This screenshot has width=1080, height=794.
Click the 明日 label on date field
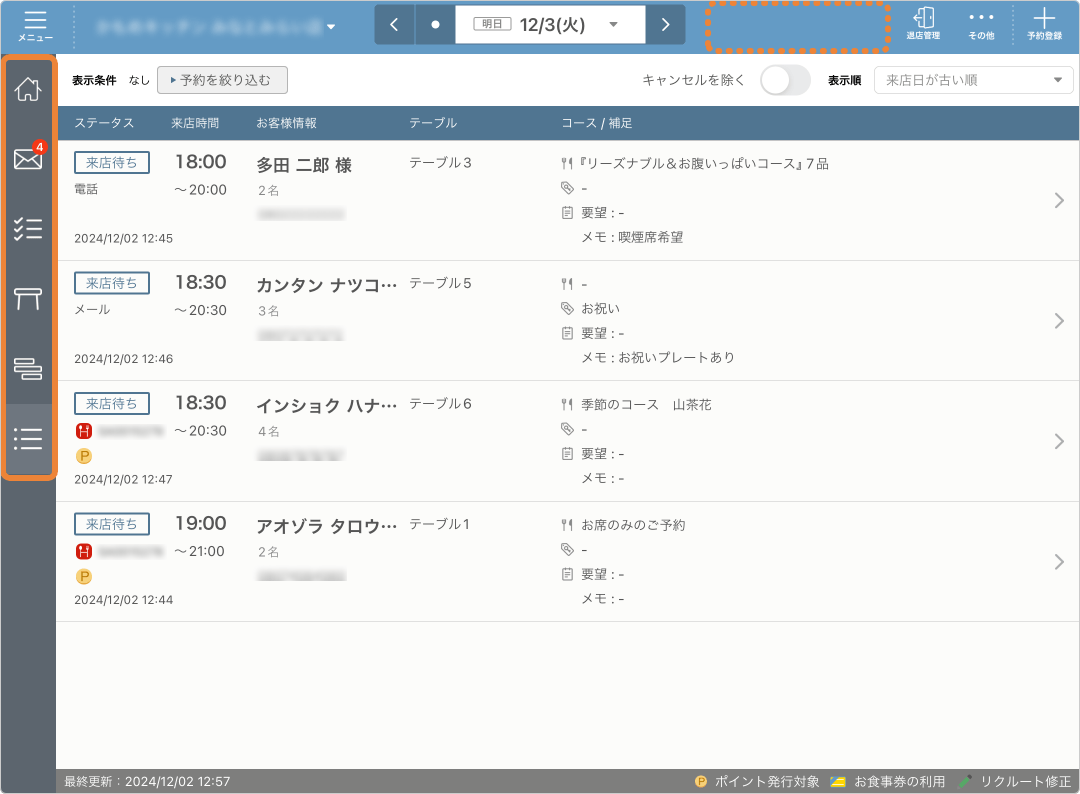[x=492, y=24]
